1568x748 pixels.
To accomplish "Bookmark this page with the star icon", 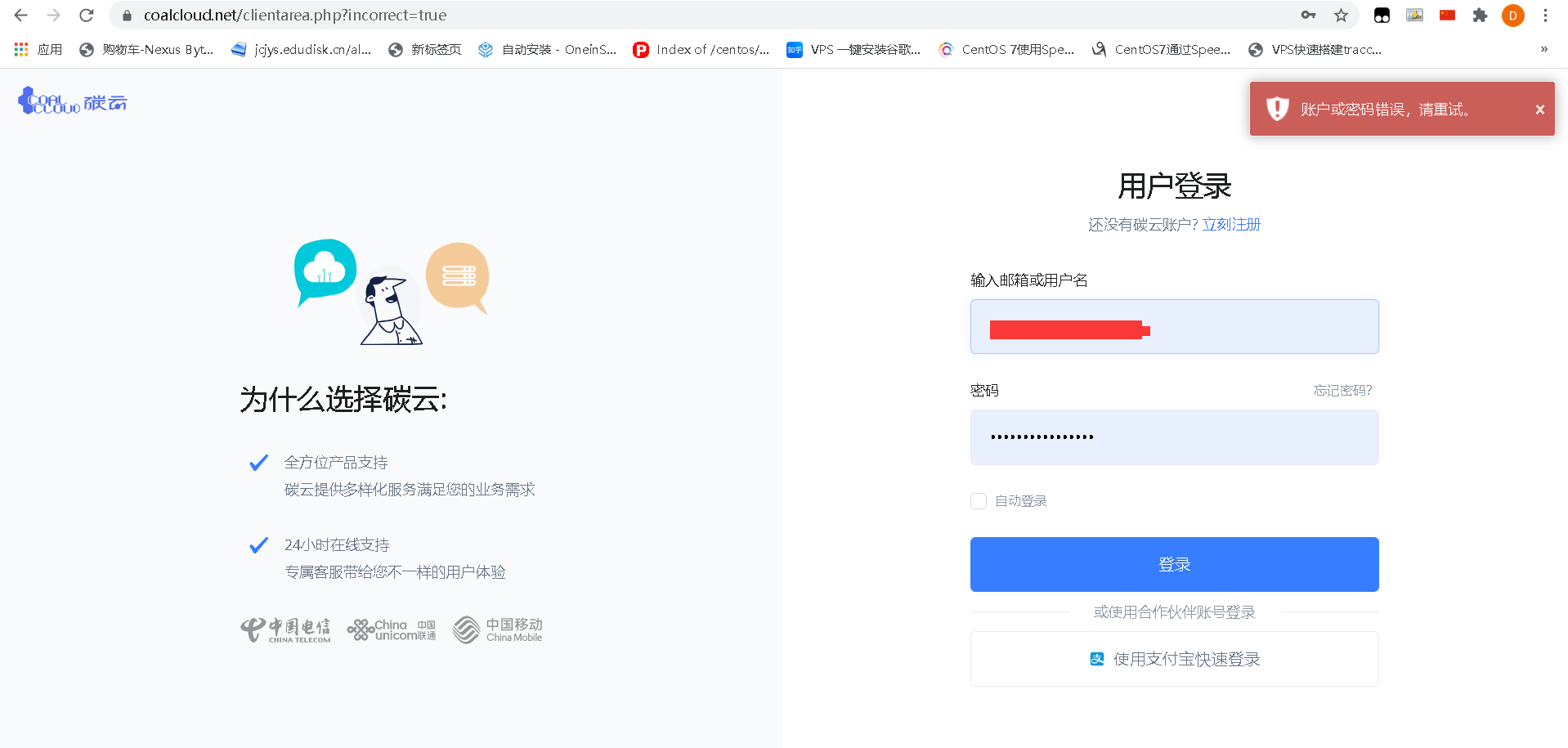I will [1341, 16].
